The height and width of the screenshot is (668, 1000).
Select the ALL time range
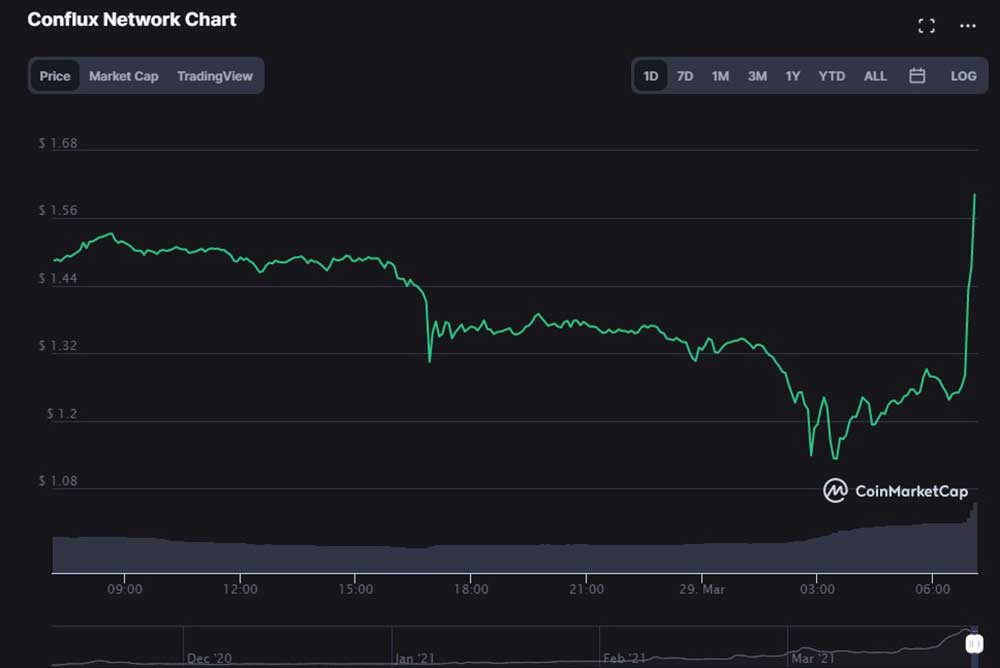point(875,76)
